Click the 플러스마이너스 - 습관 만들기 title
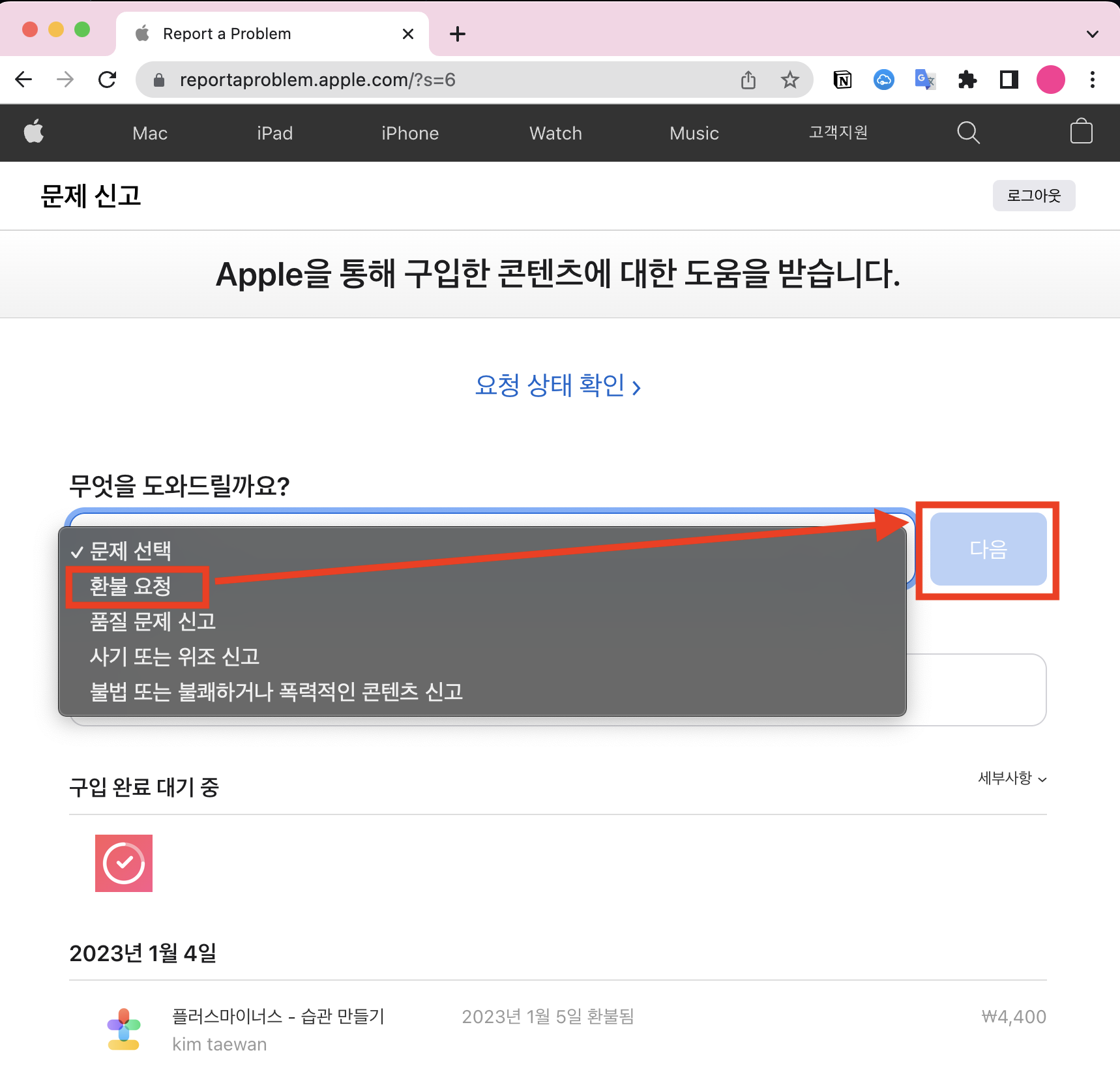Screen dimensions: 1120x1087 (x=278, y=1016)
